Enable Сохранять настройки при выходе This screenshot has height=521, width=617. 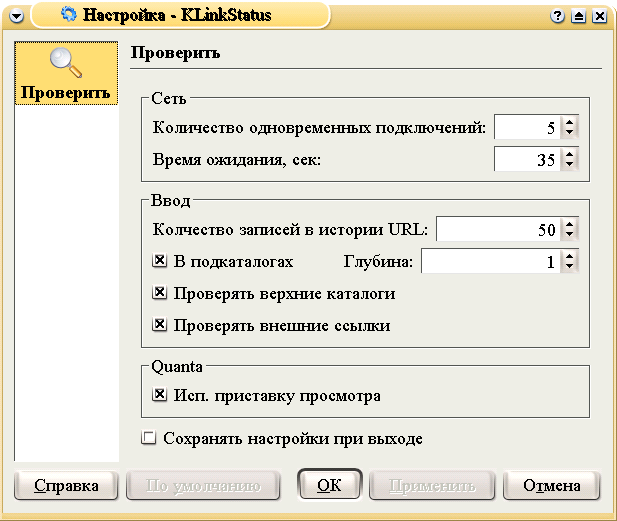tap(149, 438)
